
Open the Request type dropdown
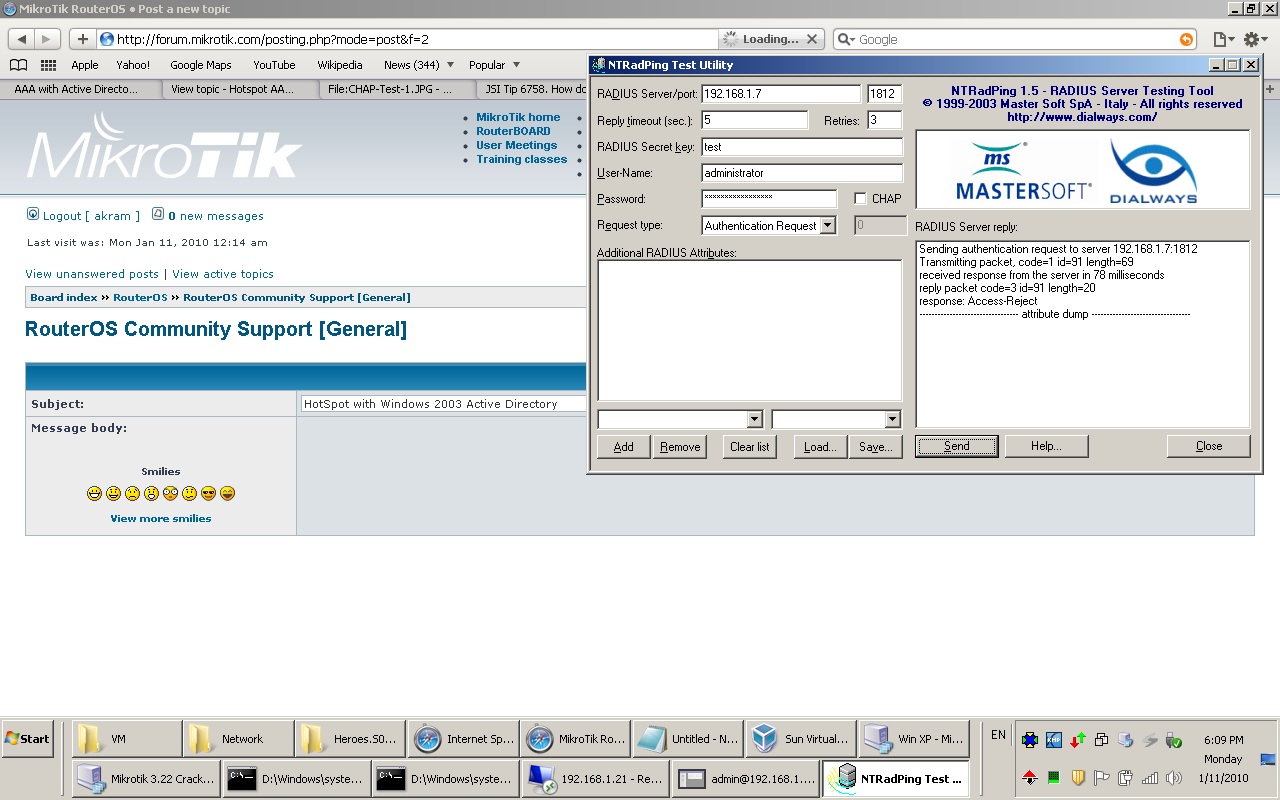point(827,226)
